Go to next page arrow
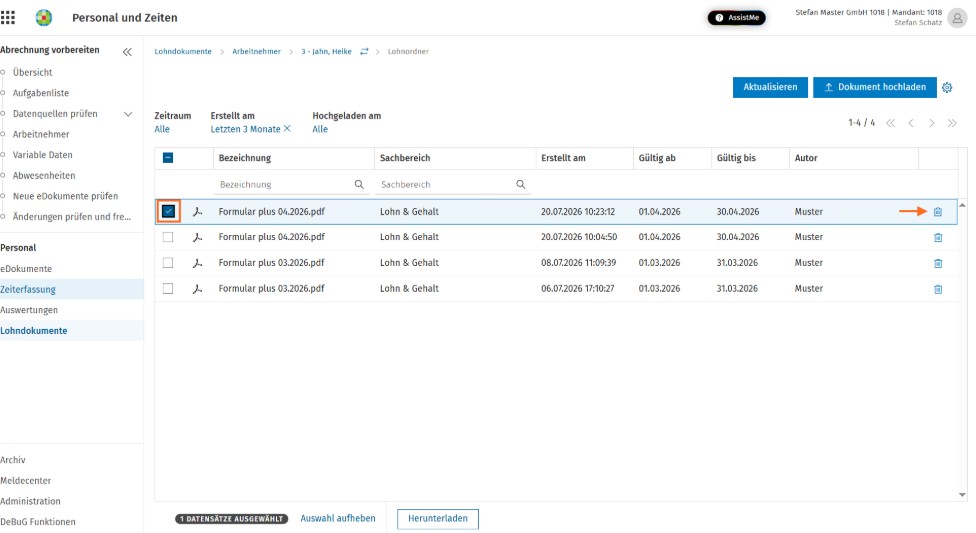Screen dimensions: 976x533 click(x=932, y=123)
